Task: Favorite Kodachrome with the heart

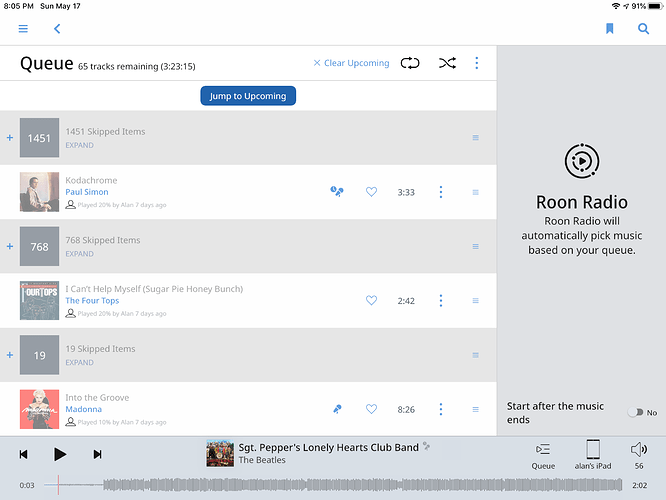Action: coord(371,192)
